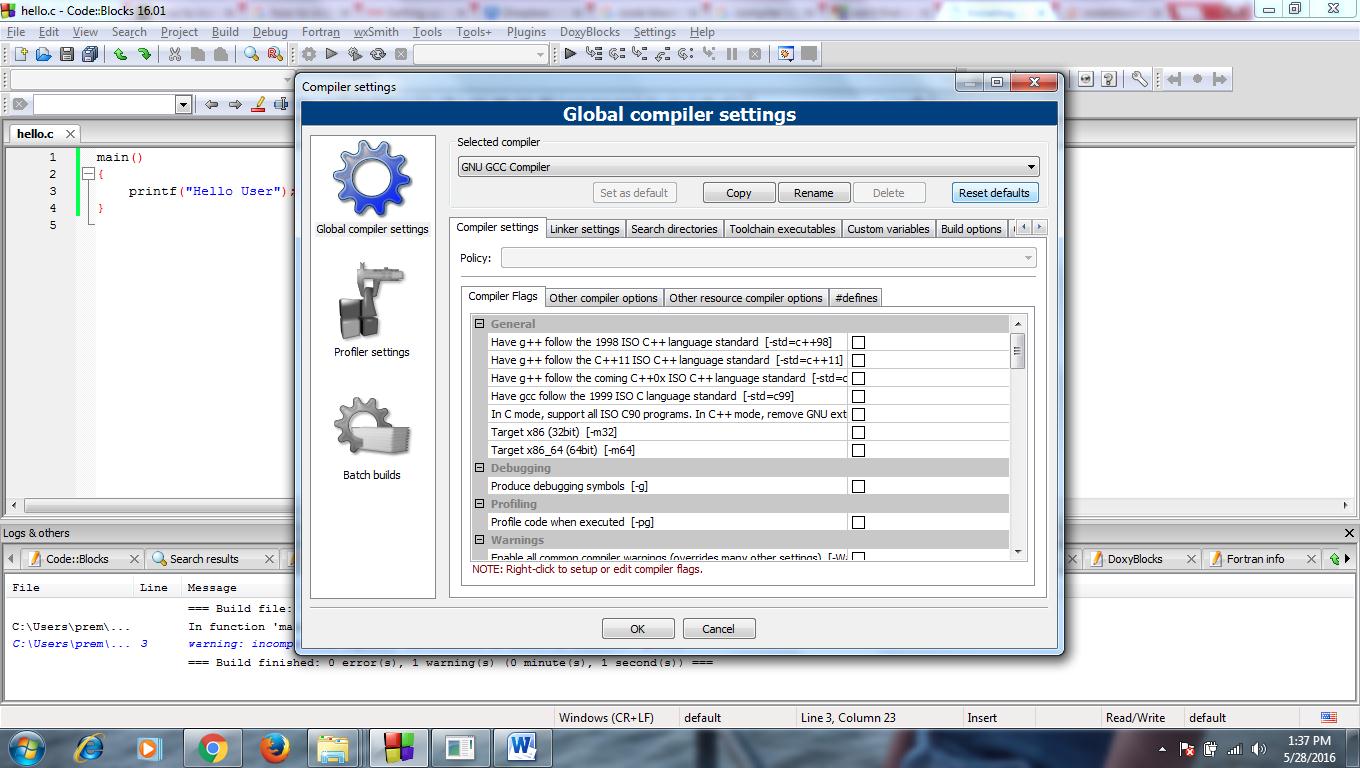Viewport: 1360px width, 768px height.
Task: Click the New file toolbar icon
Action: point(20,54)
